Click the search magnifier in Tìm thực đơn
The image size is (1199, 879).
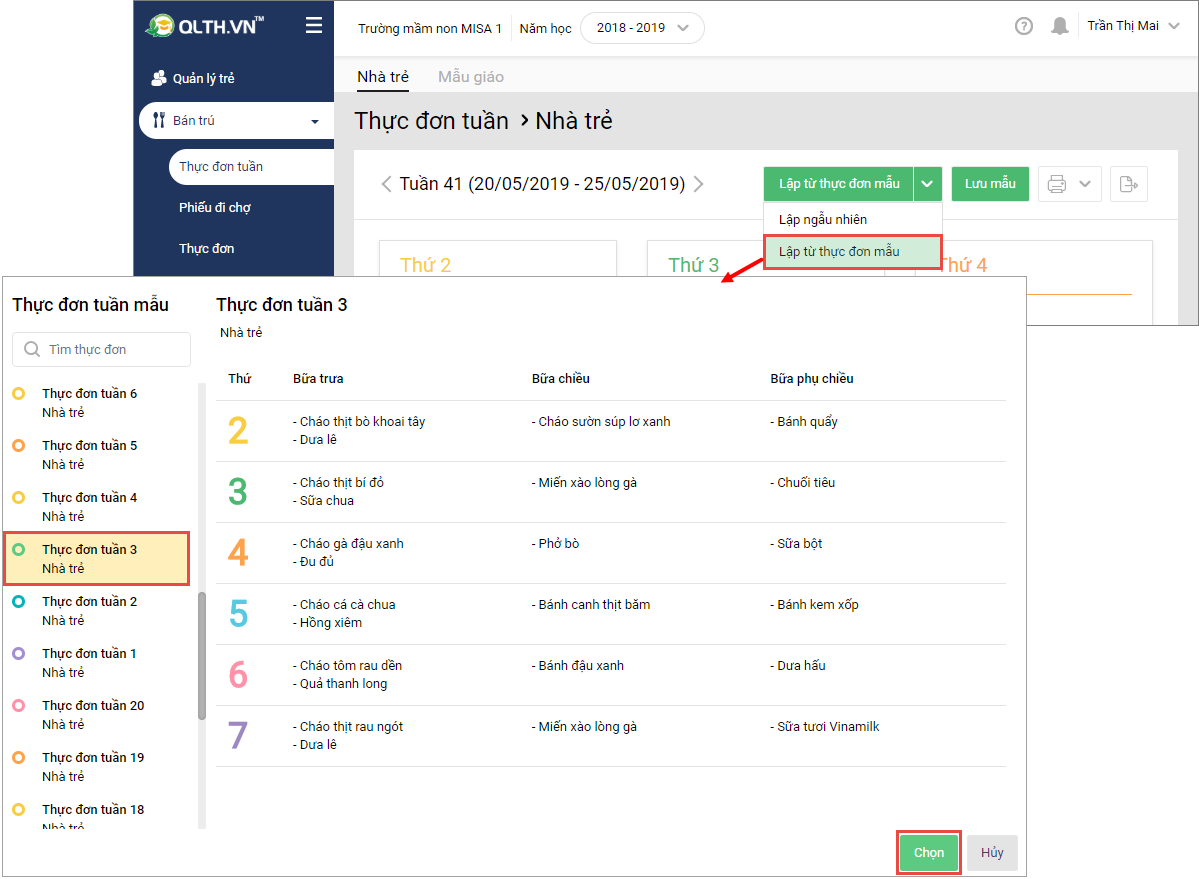click(32, 349)
